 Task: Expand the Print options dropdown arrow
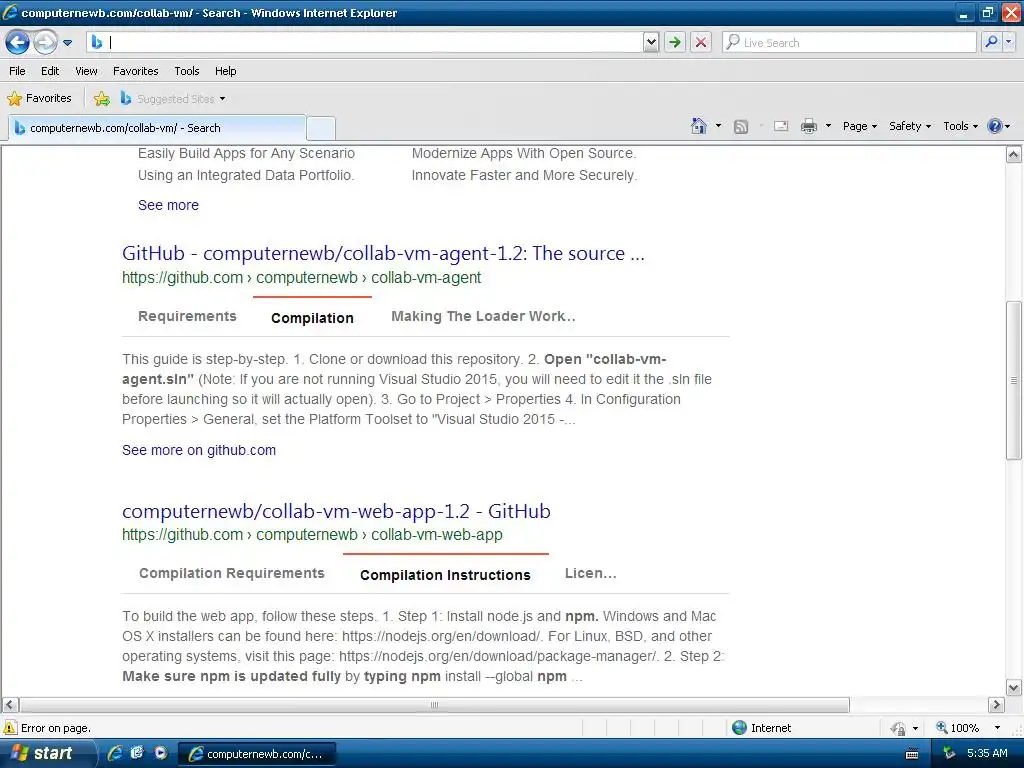tap(828, 126)
